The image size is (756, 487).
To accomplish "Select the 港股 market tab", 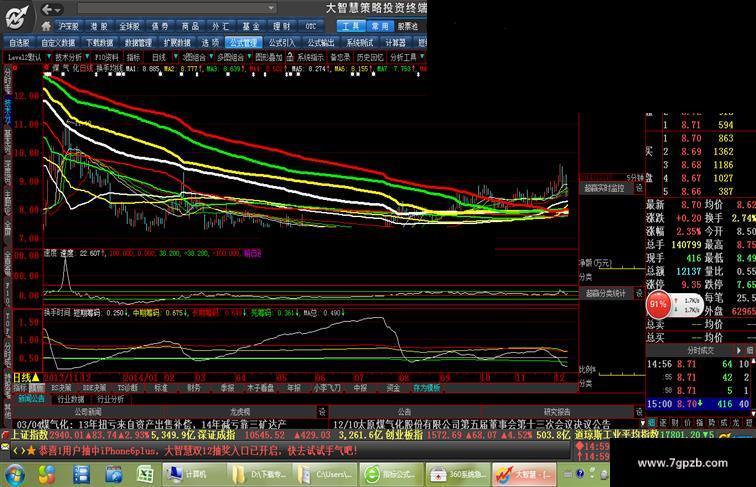I will [x=99, y=26].
